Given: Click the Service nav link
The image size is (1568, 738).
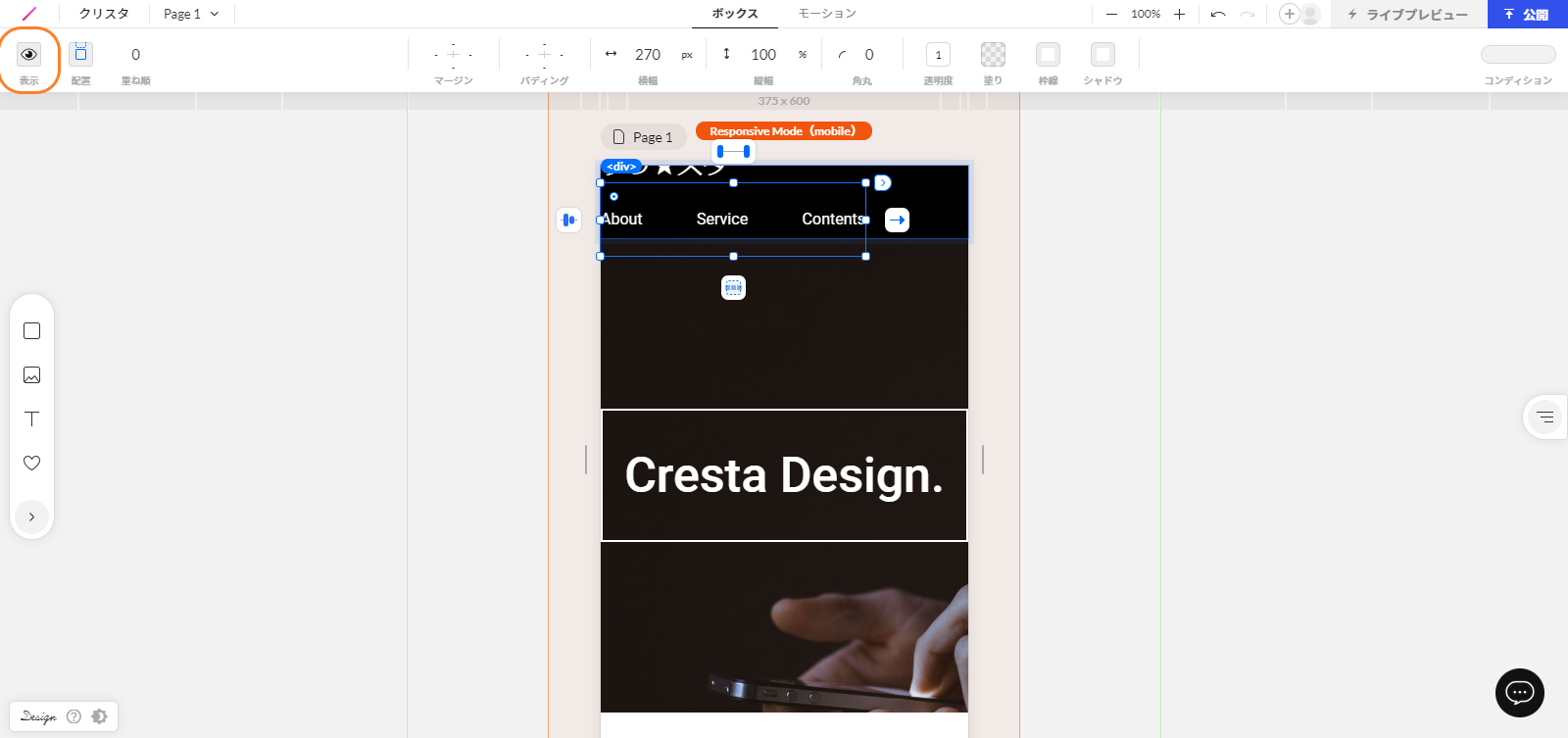Looking at the screenshot, I should tap(722, 220).
